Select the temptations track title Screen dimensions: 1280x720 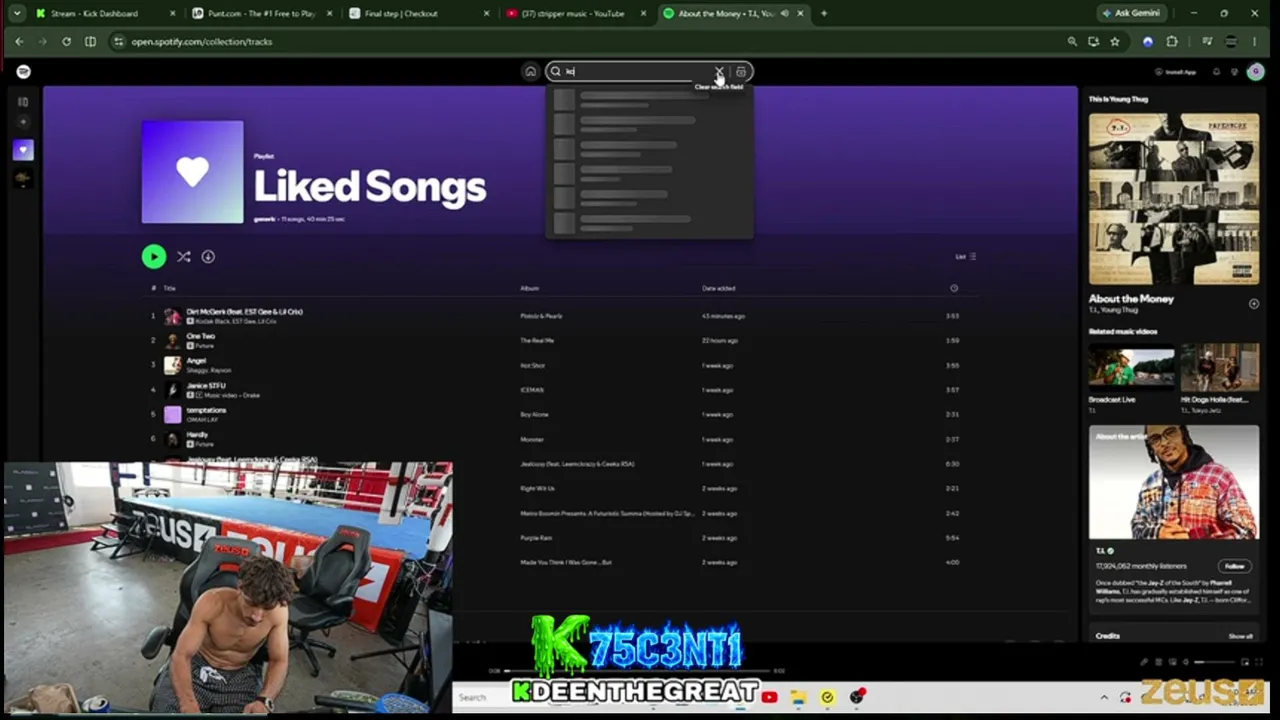pyautogui.click(x=206, y=410)
